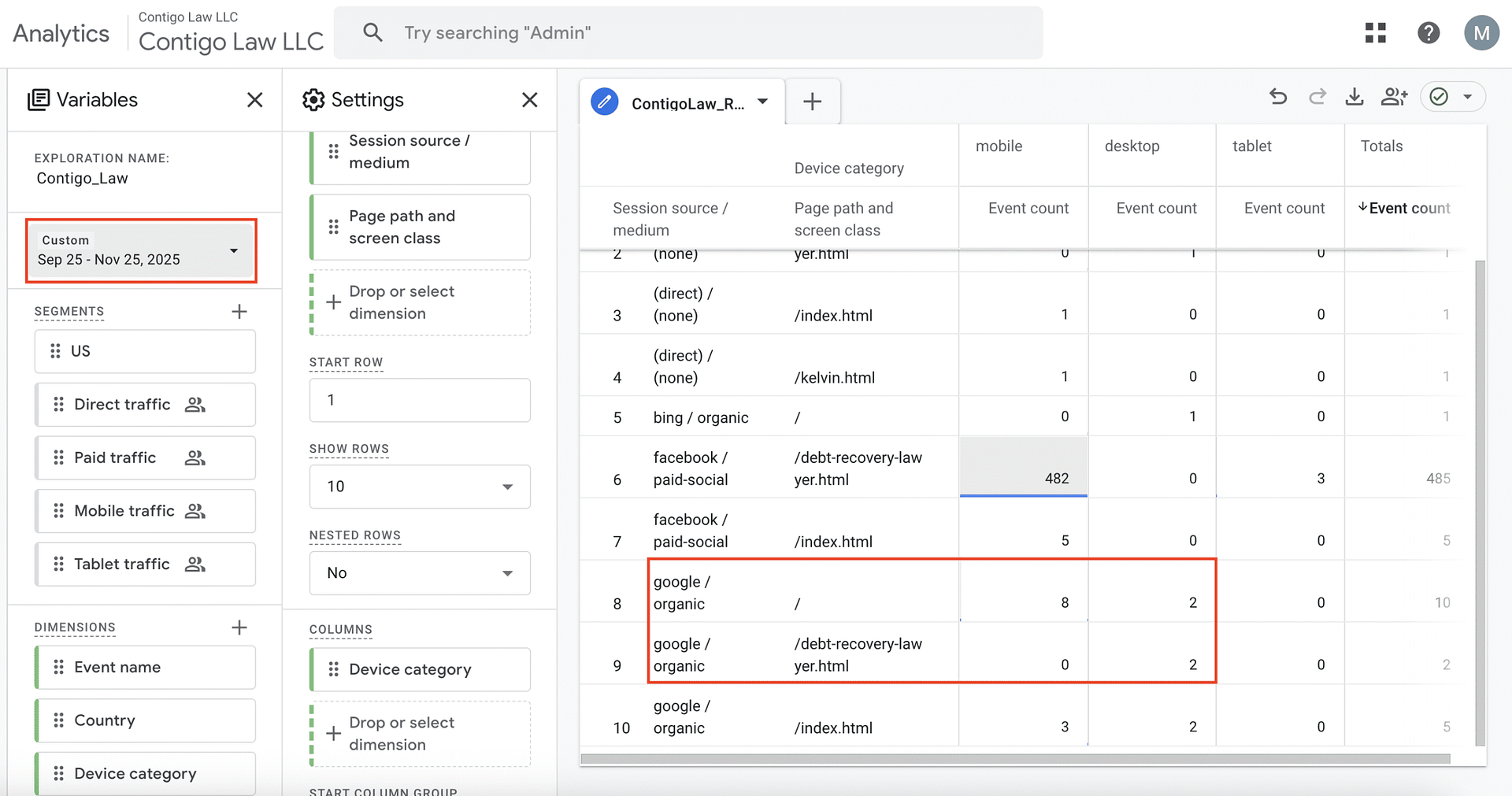Click the Start Row input field

[x=420, y=400]
